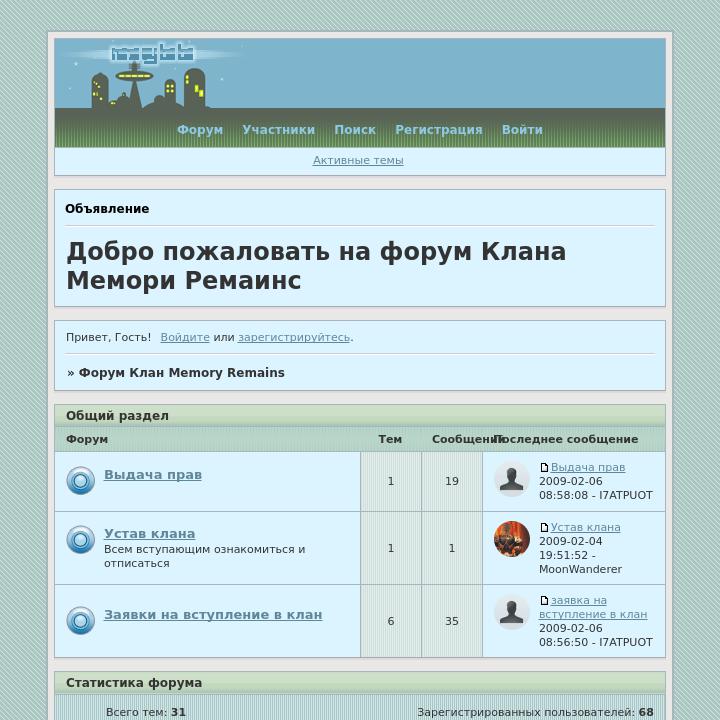Click topic count 6 for Заявки
Image resolution: width=720 pixels, height=720 pixels.
(x=391, y=621)
